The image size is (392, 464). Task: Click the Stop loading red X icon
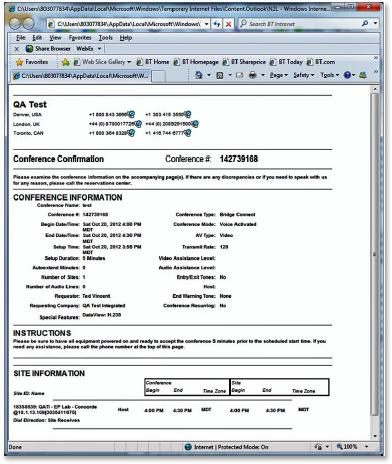pyautogui.click(x=228, y=24)
